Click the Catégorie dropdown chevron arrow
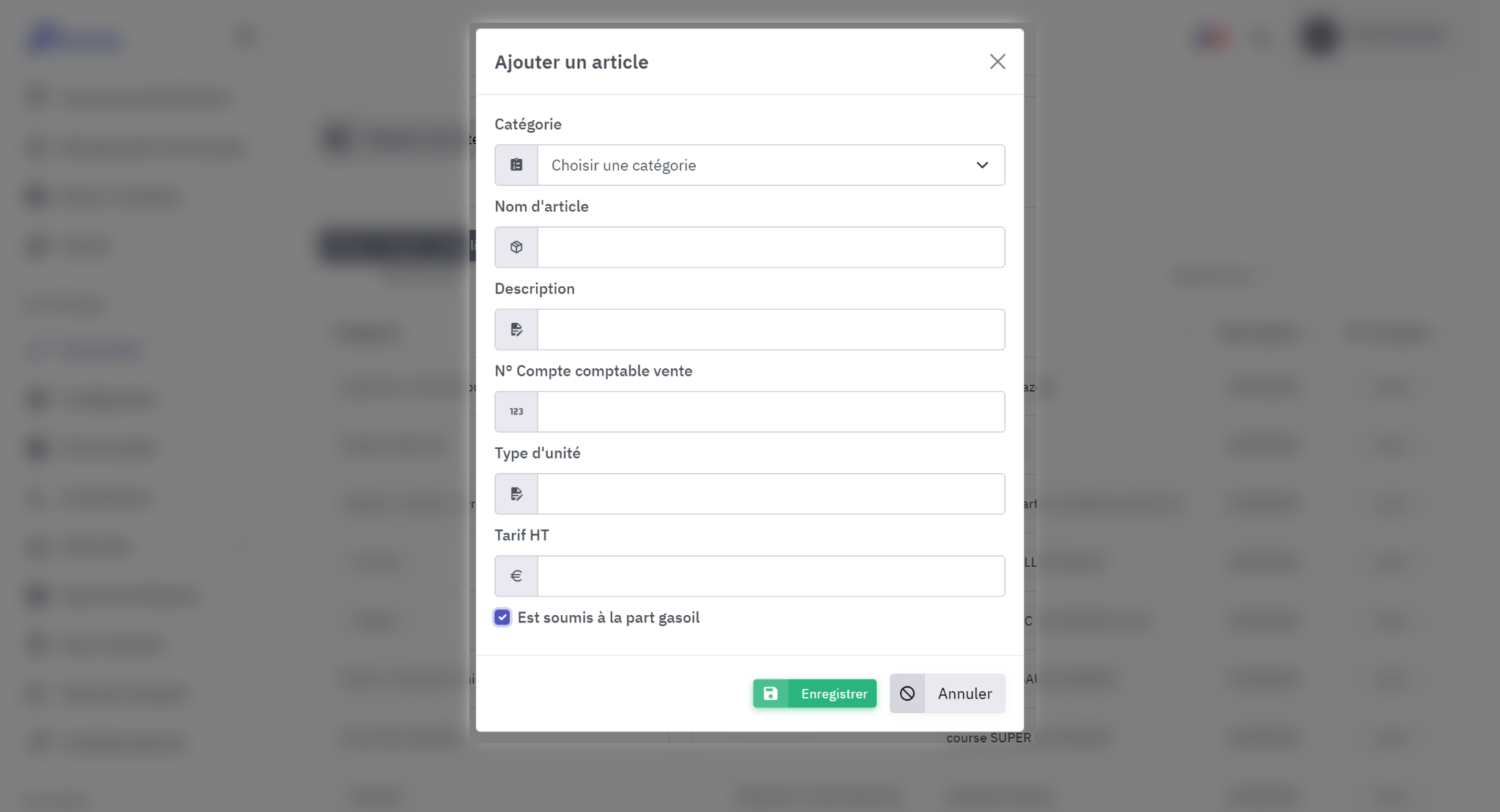Viewport: 1500px width, 812px height. 982,165
